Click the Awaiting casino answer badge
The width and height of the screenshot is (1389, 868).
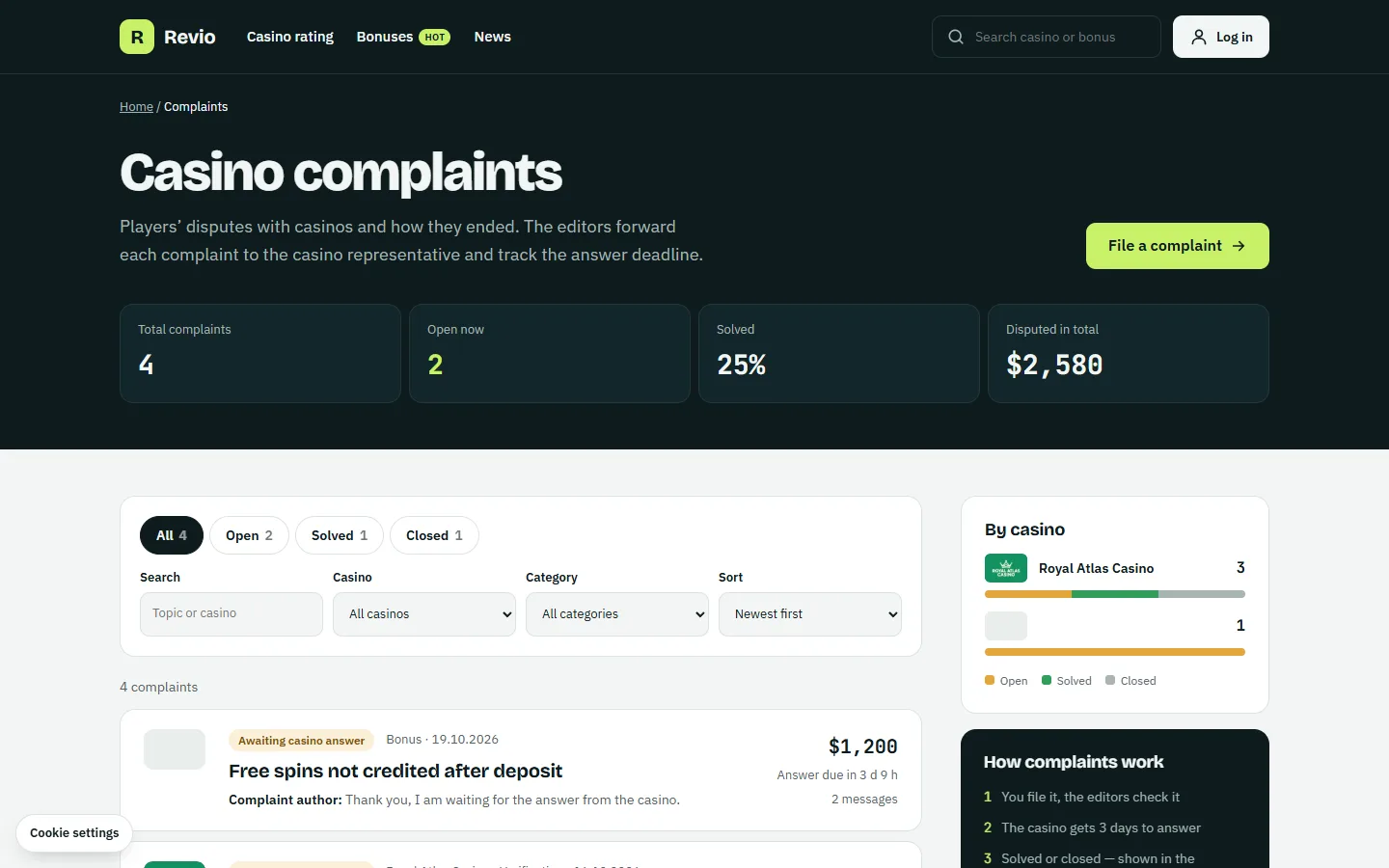[301, 741]
